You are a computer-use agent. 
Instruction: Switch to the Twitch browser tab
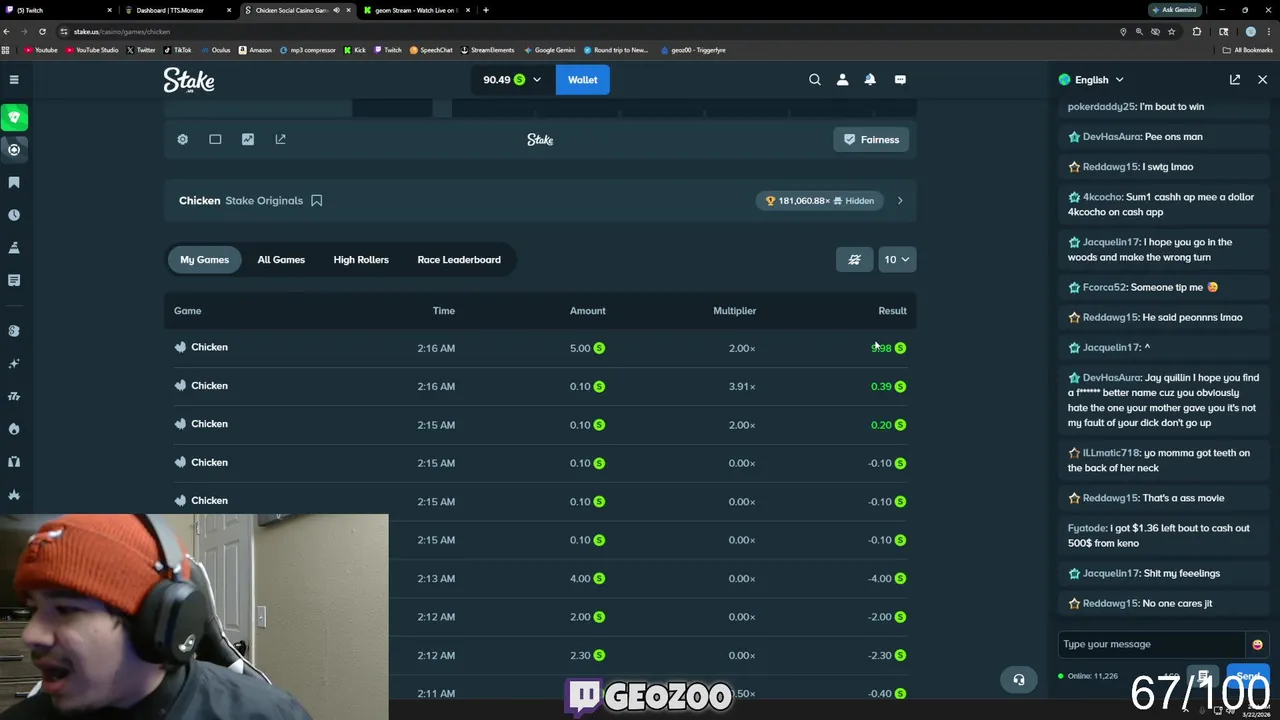pos(58,10)
